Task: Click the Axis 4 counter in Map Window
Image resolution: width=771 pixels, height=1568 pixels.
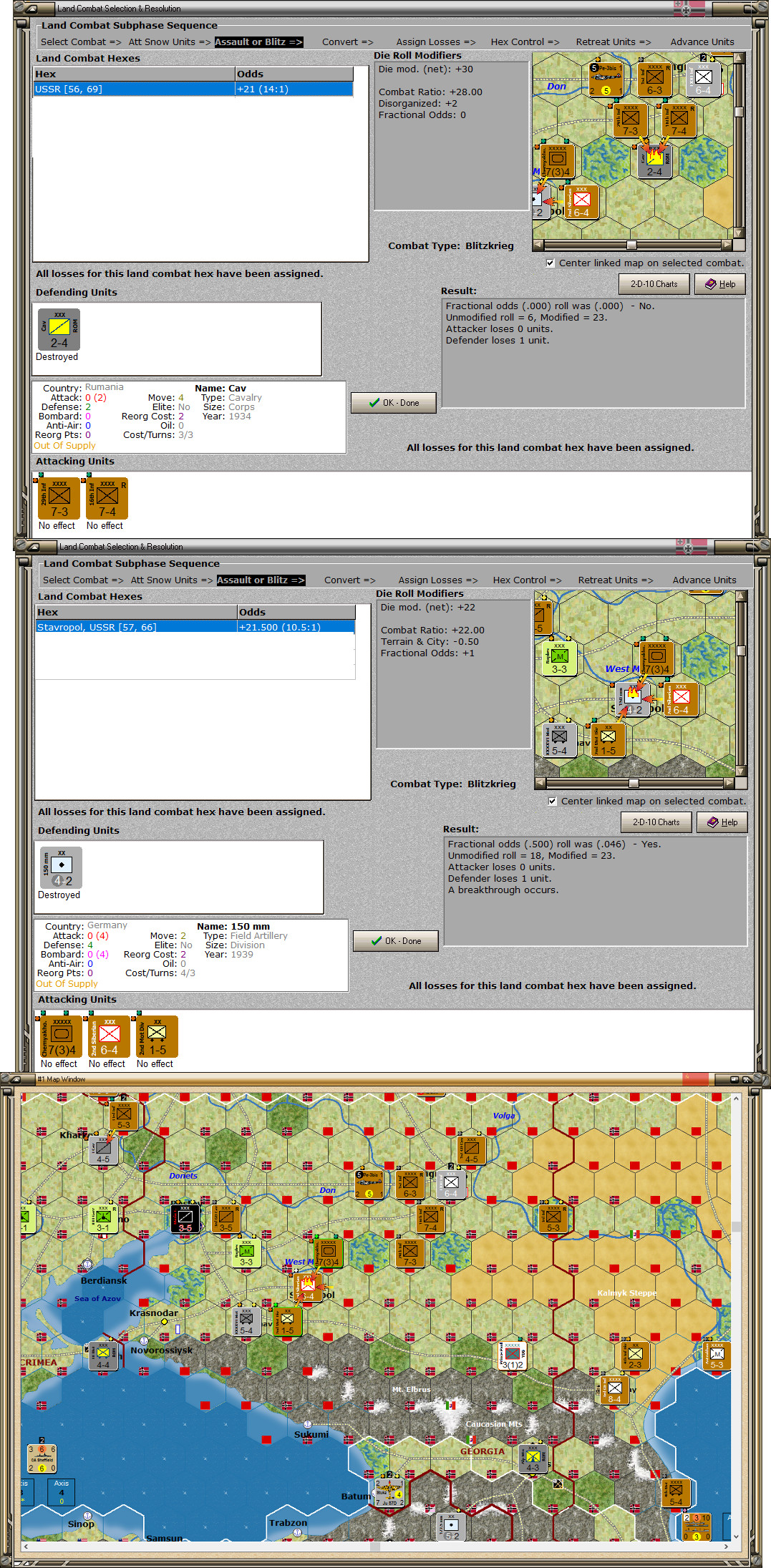Action: (62, 1492)
